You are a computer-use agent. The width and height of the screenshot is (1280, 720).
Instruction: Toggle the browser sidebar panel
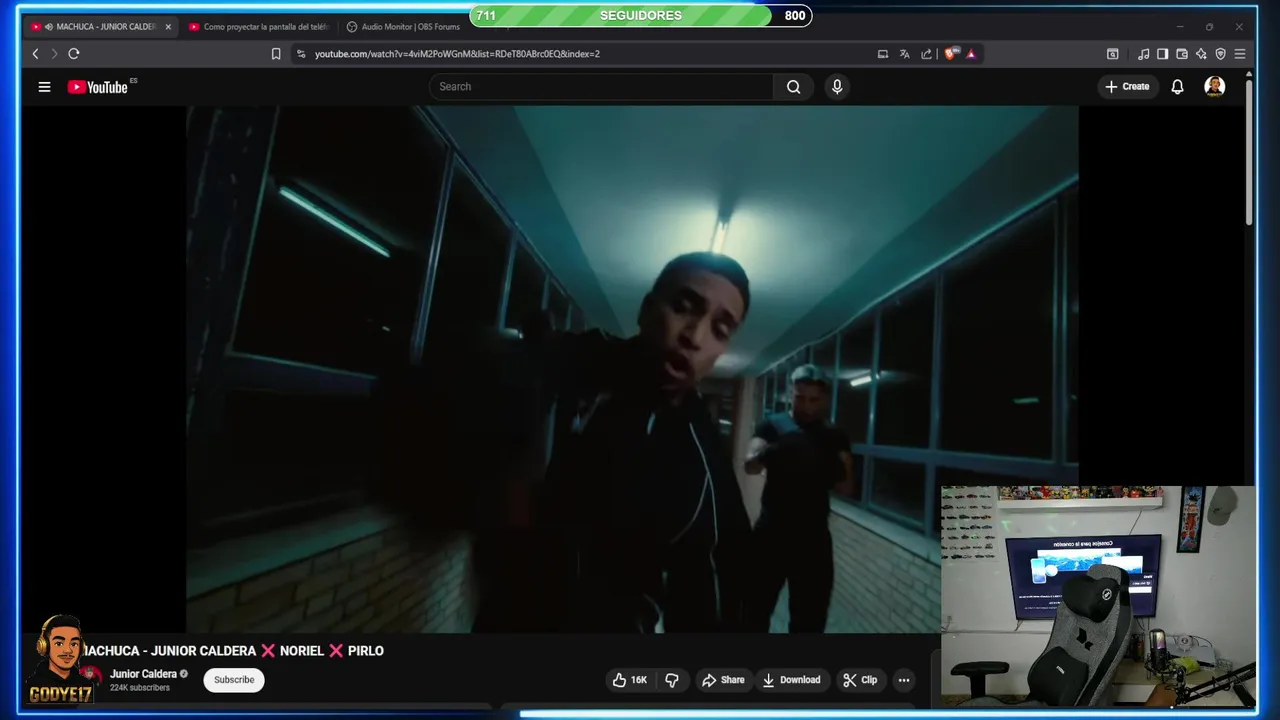pyautogui.click(x=1162, y=54)
